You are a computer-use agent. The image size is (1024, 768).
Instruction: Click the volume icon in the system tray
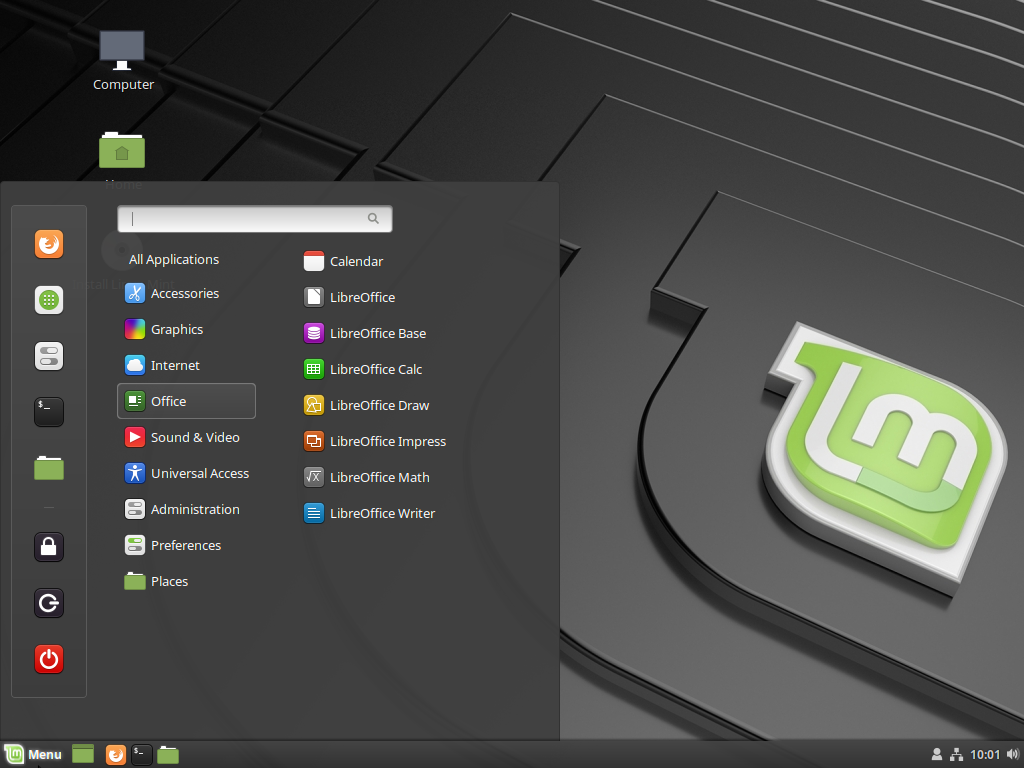1011,754
